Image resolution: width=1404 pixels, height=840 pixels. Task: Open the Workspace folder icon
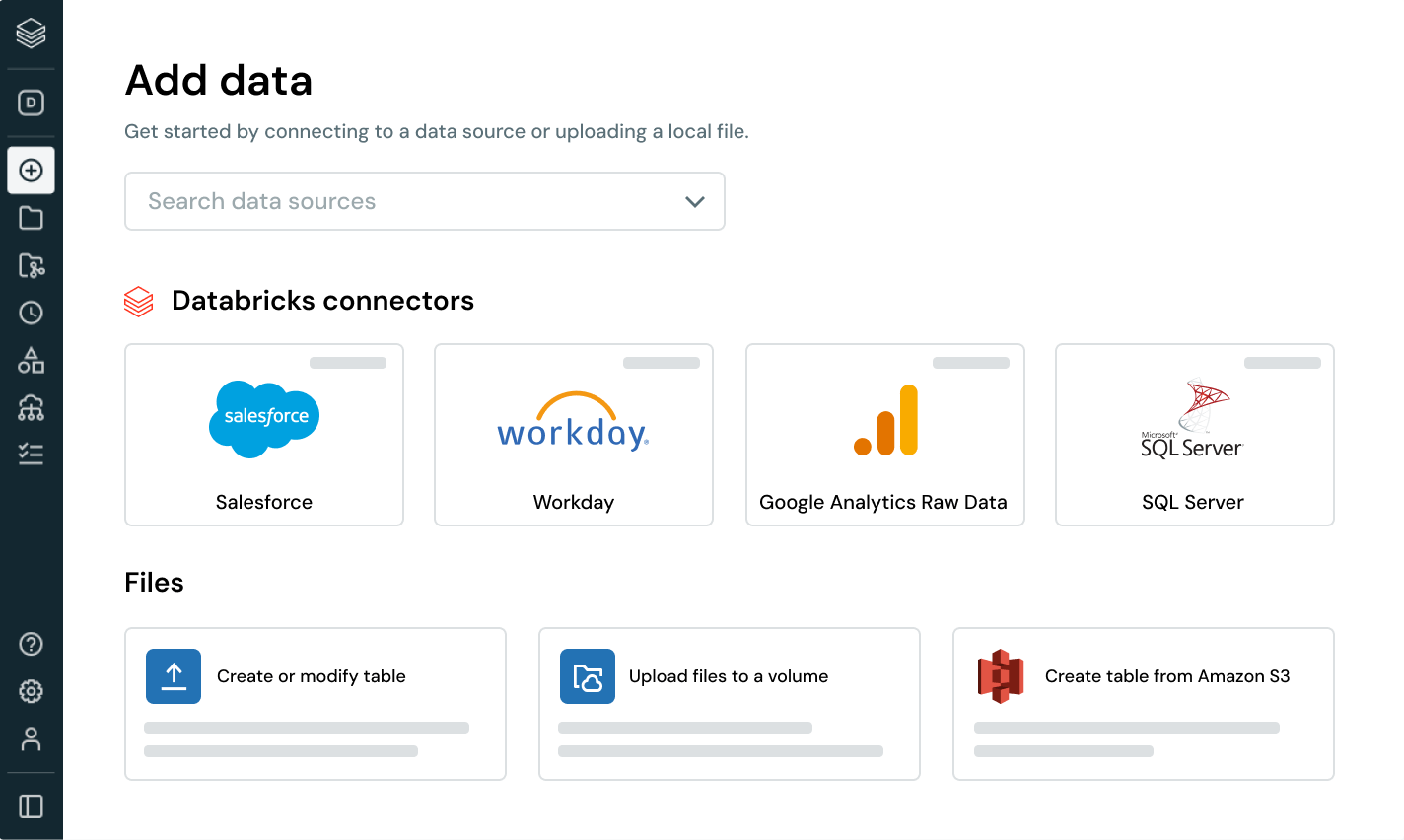coord(32,218)
